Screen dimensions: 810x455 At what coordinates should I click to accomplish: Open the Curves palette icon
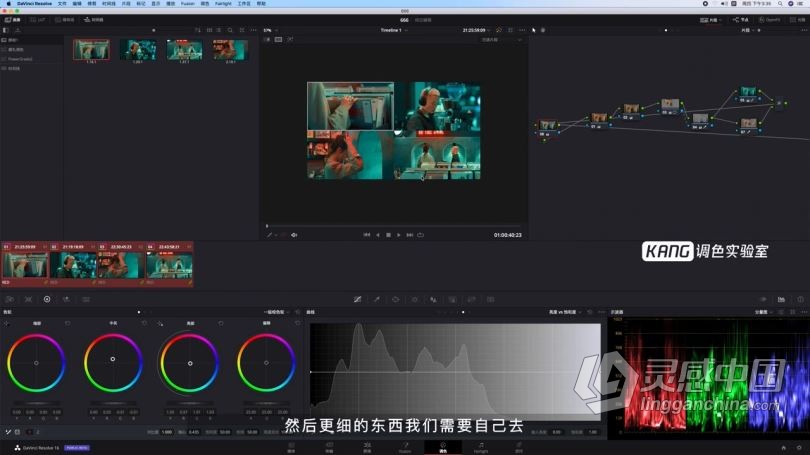(x=357, y=300)
